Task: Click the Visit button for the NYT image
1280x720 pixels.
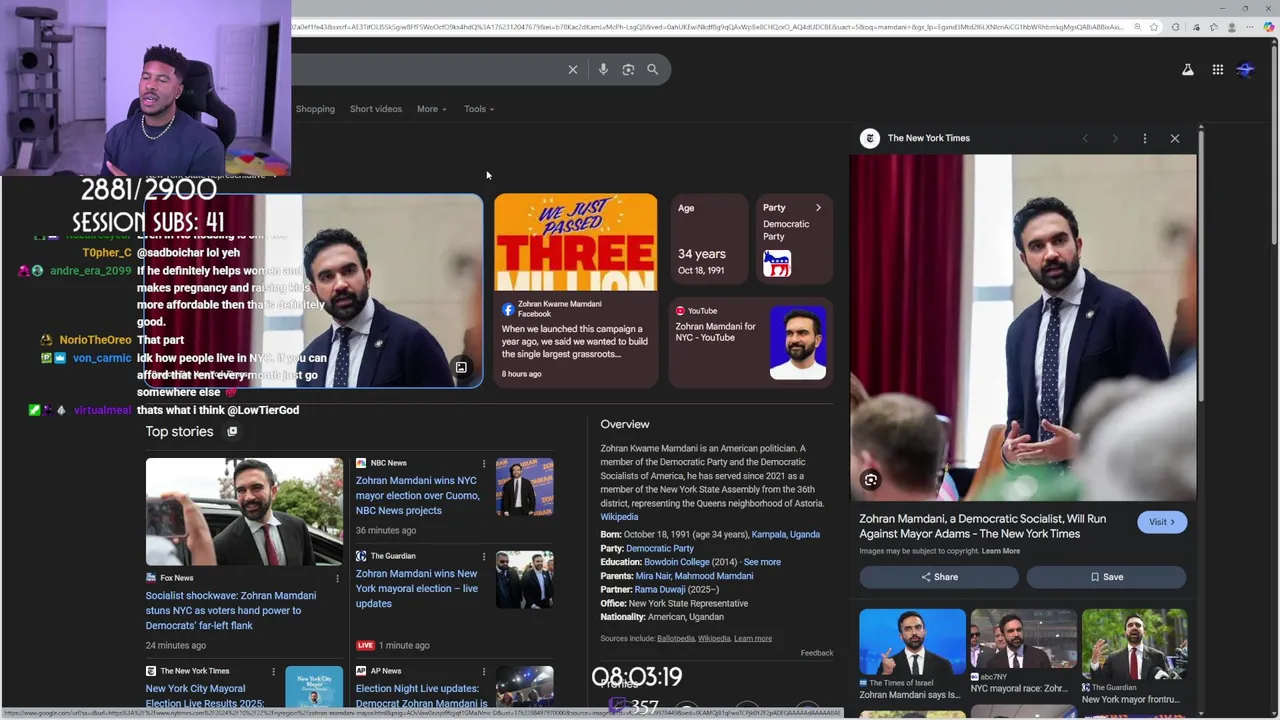Action: click(1162, 522)
